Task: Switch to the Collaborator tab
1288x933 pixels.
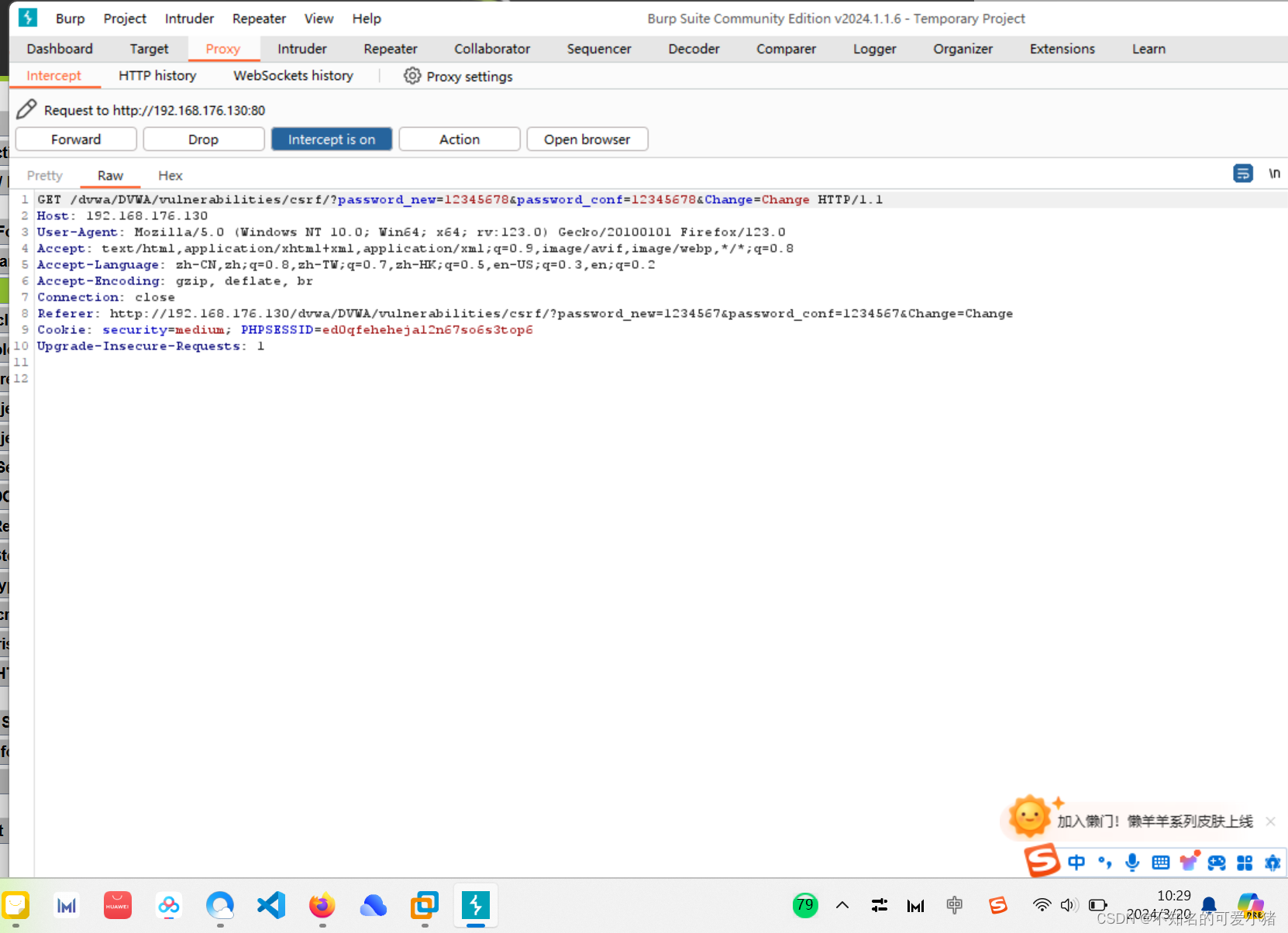Action: click(492, 49)
